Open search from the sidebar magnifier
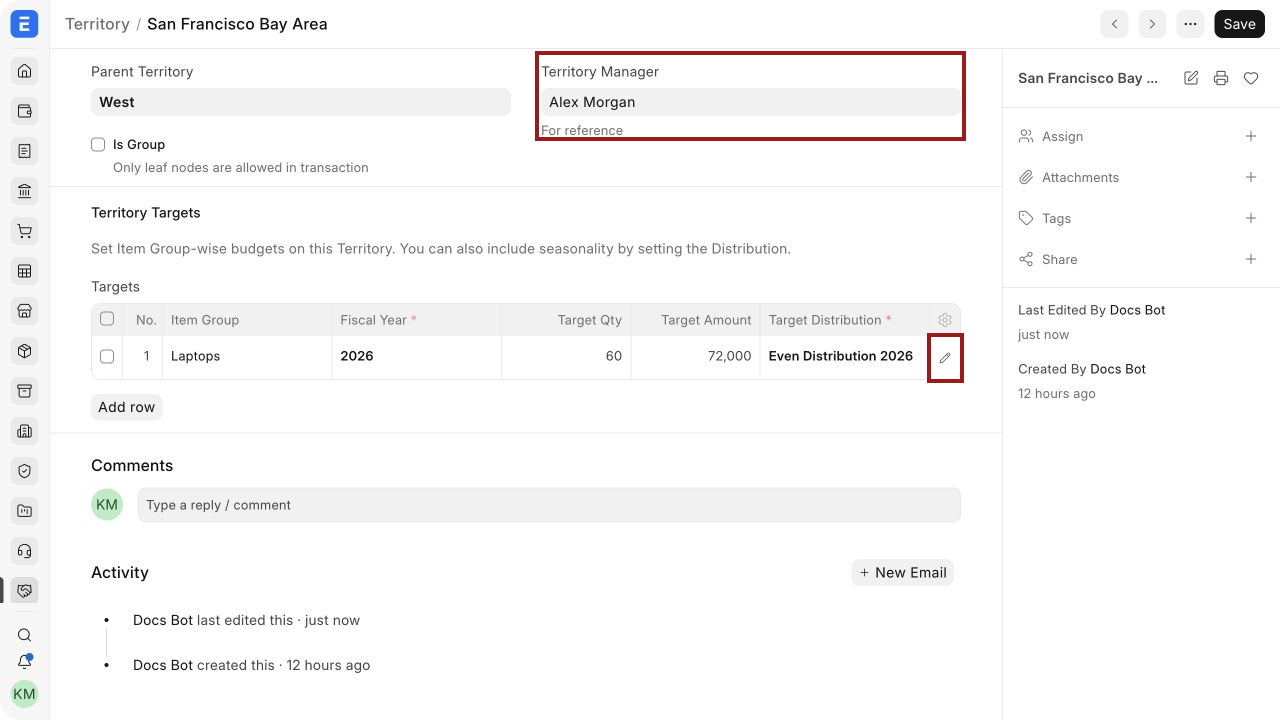Viewport: 1280px width, 720px height. pyautogui.click(x=25, y=635)
